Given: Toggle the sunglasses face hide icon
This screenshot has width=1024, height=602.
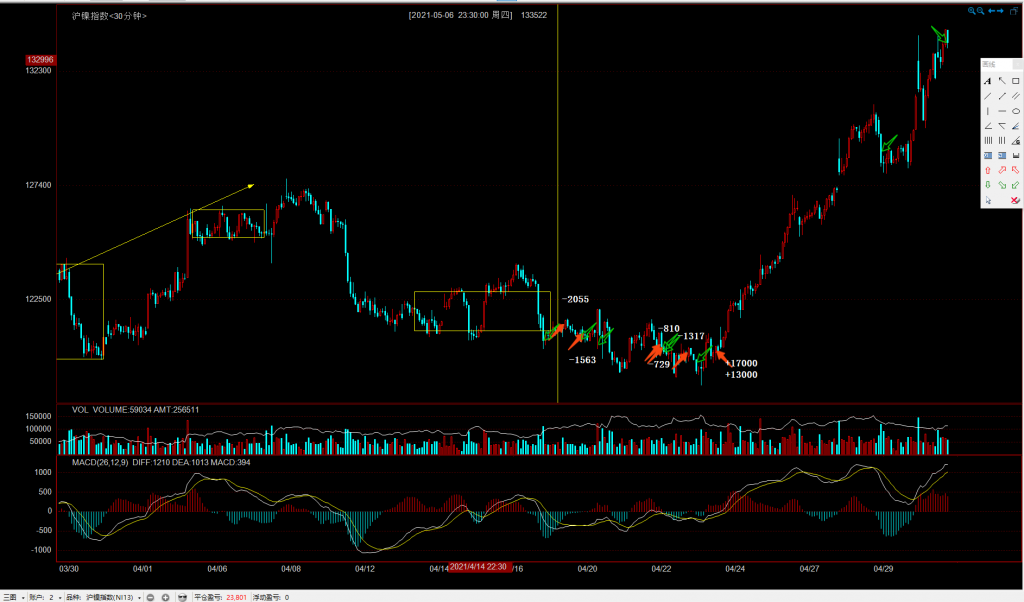Looking at the screenshot, I should pos(182,597).
